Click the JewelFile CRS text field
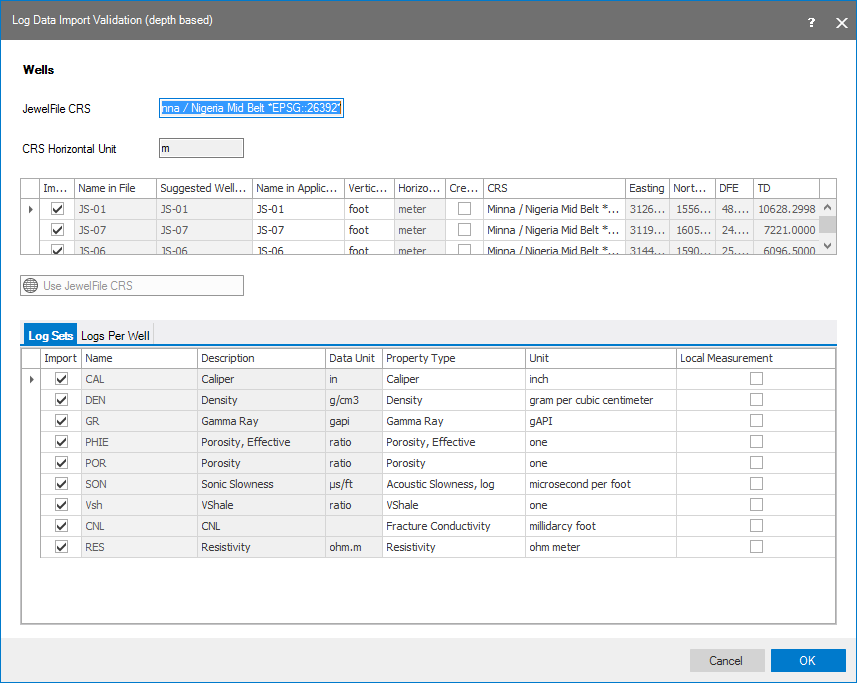 coord(251,108)
